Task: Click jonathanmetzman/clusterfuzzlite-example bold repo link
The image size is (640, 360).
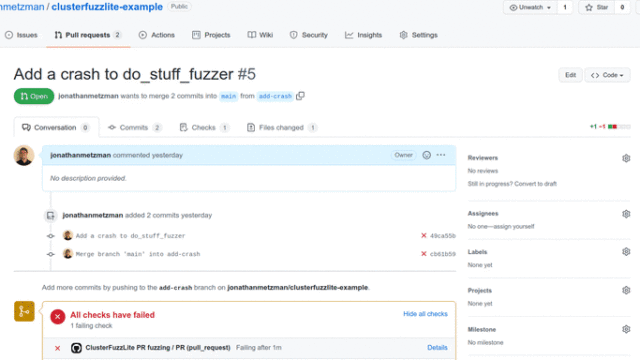Action: point(298,288)
